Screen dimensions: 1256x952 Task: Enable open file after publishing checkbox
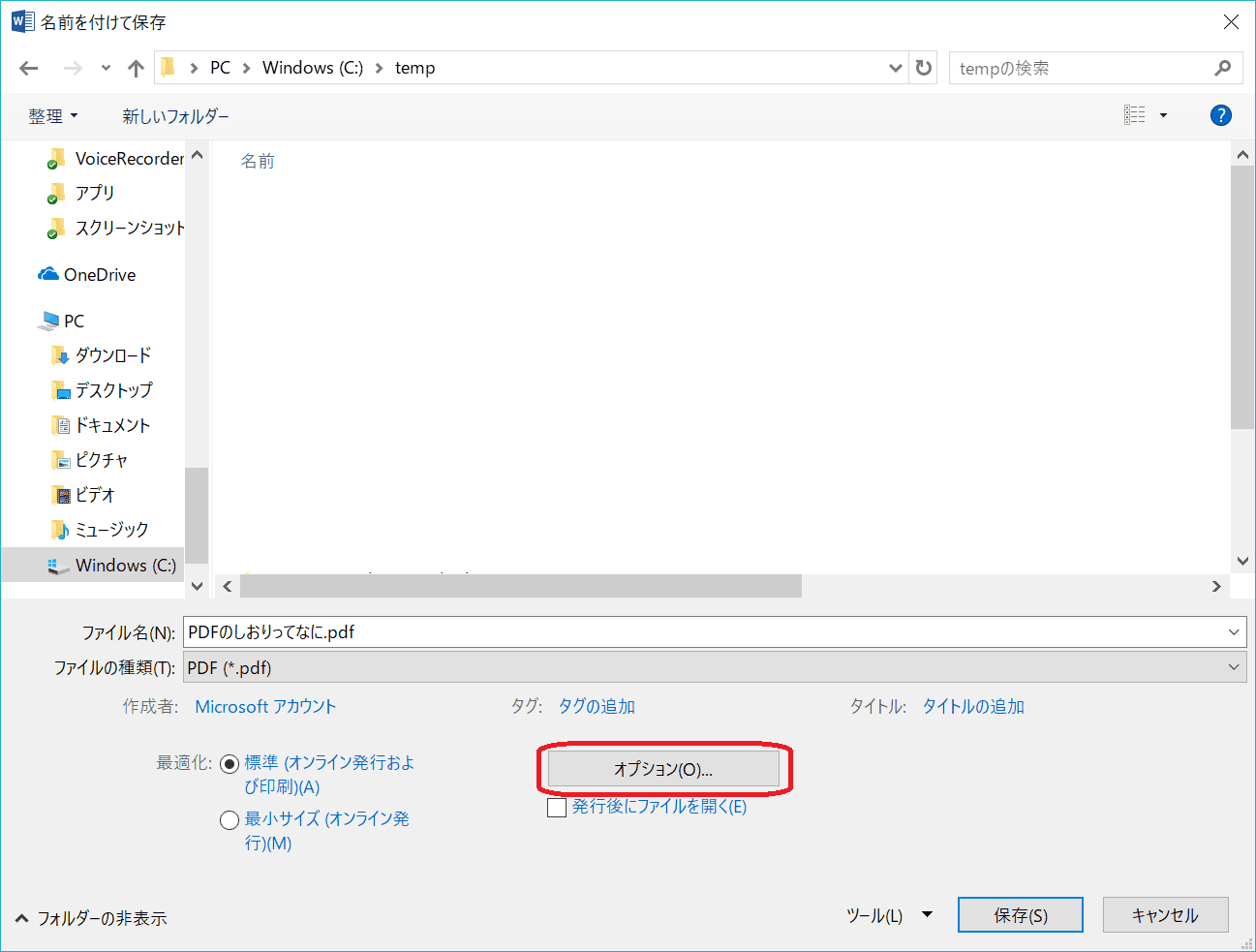(557, 807)
